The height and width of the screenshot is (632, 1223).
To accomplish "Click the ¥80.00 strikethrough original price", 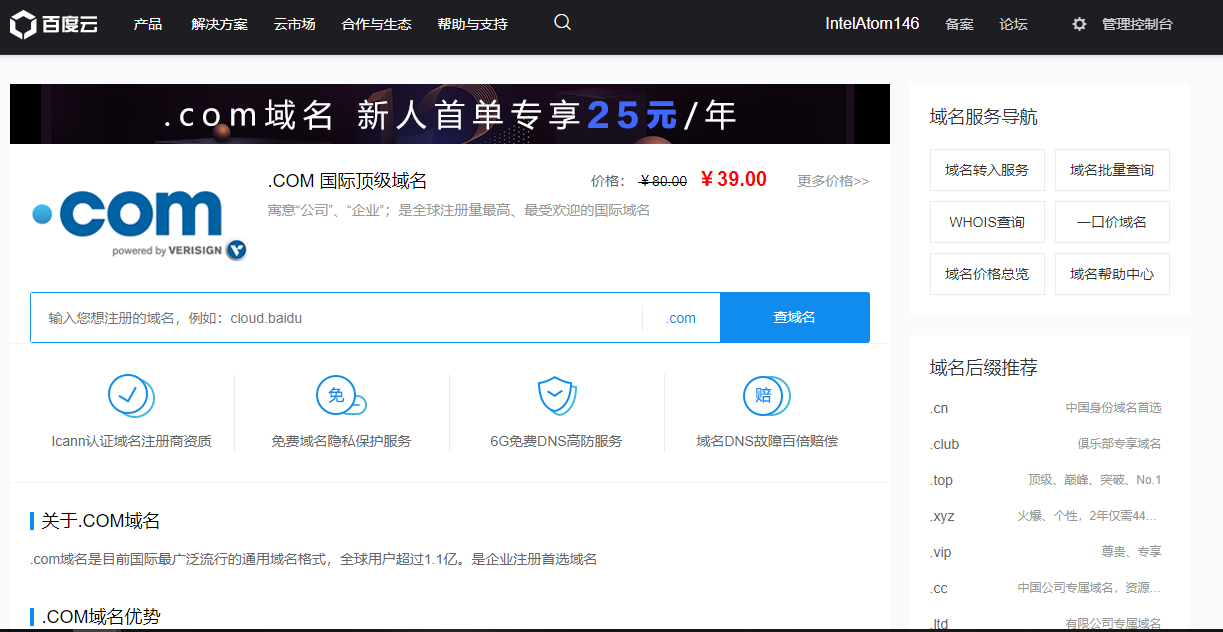I will click(663, 181).
